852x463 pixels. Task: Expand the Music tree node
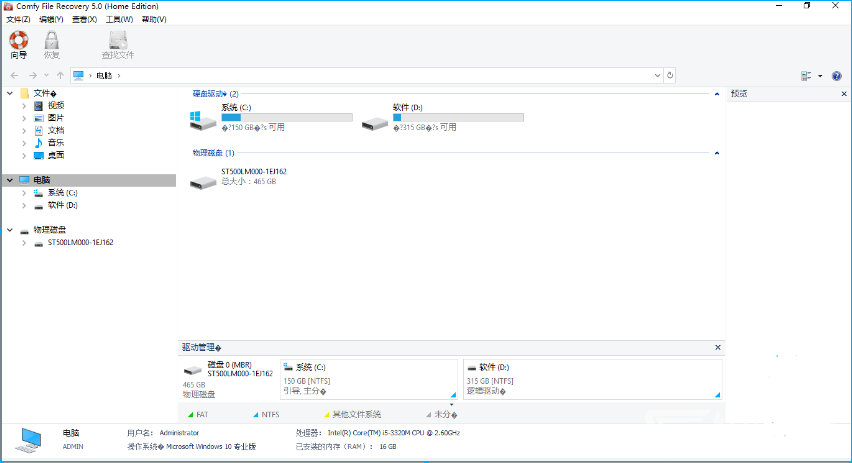(24, 143)
